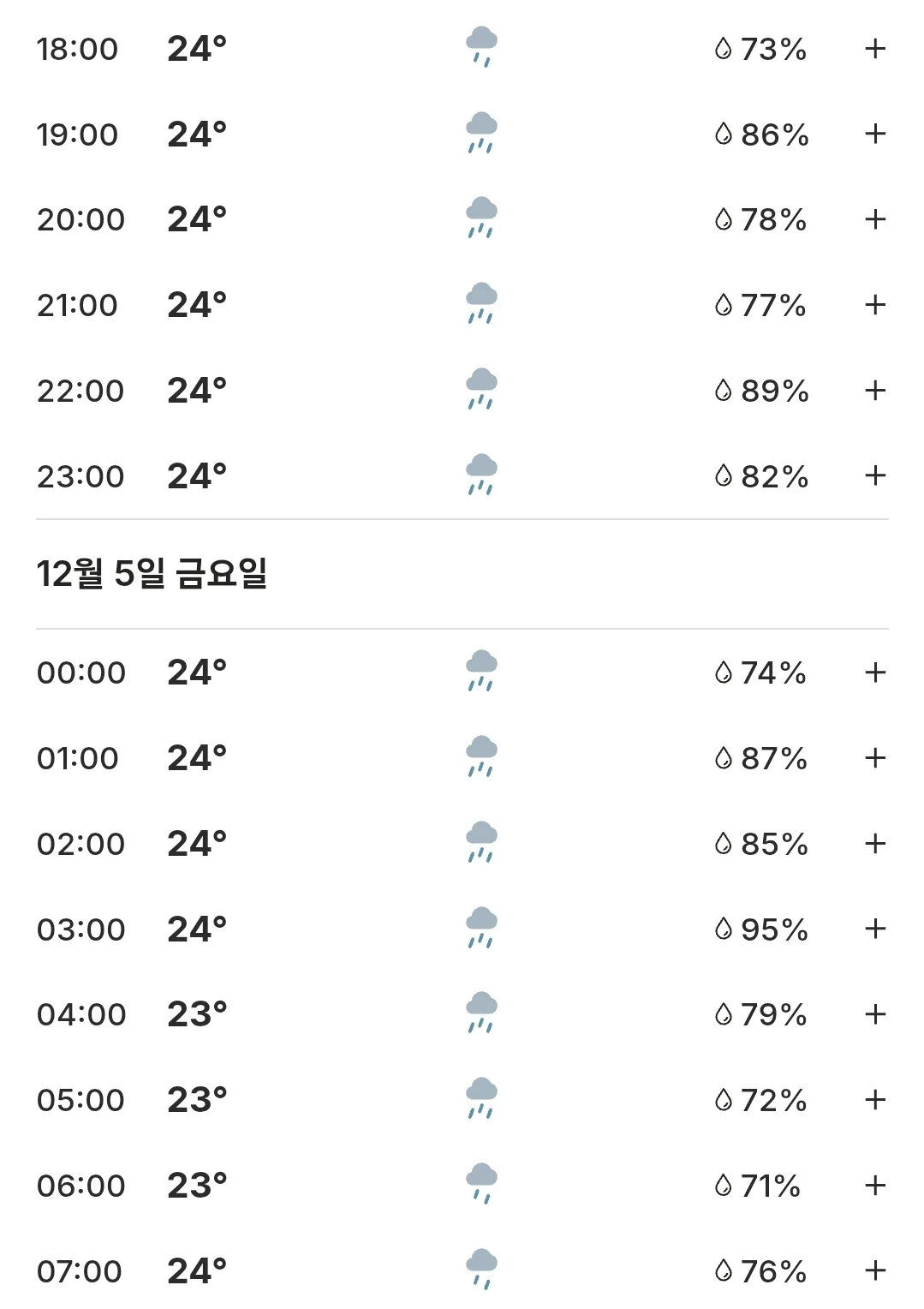924x1309 pixels.
Task: Click the raindrop icon beside 71%
Action: [x=724, y=1186]
